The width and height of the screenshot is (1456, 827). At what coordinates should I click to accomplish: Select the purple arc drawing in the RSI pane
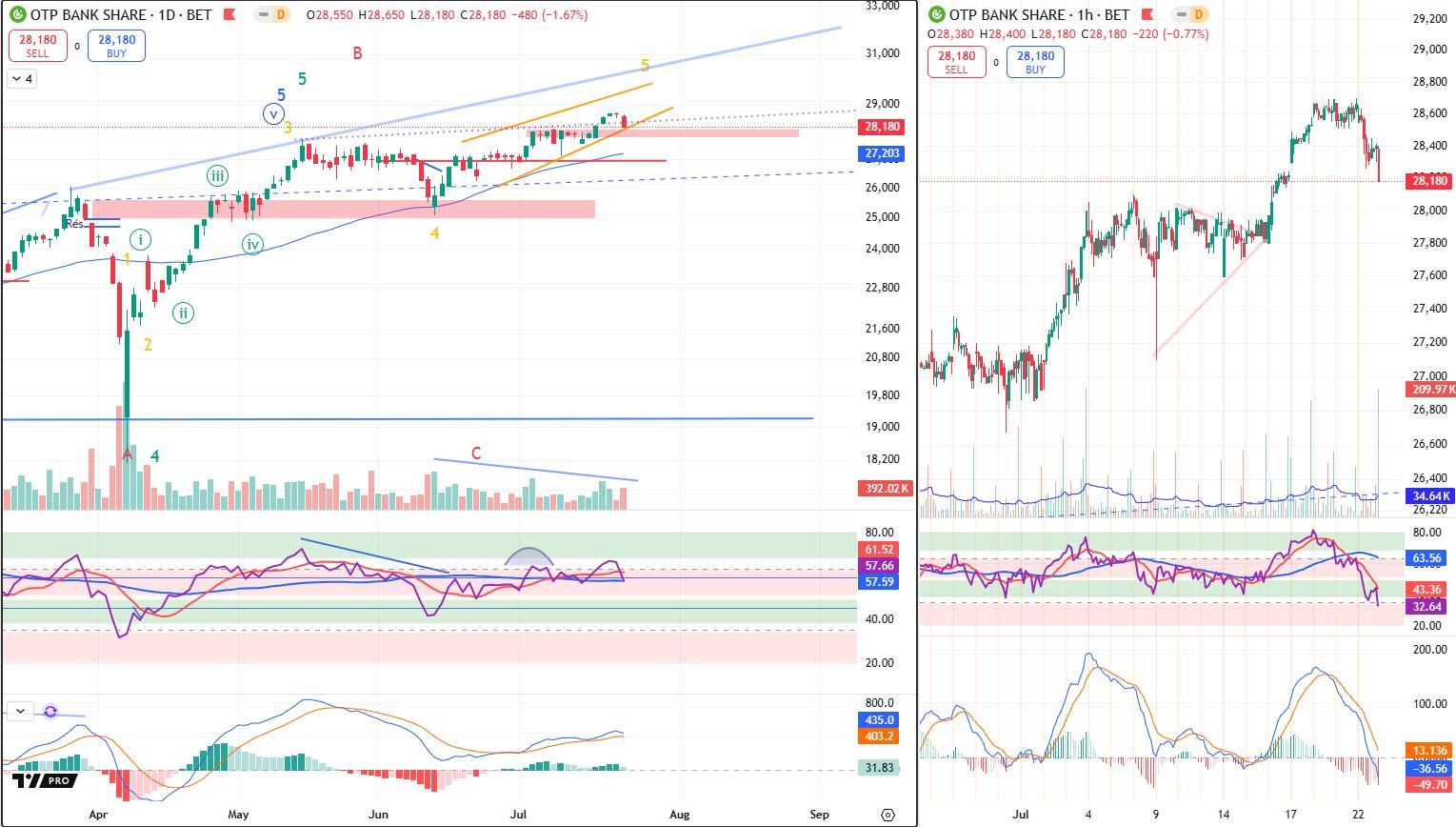coord(530,558)
